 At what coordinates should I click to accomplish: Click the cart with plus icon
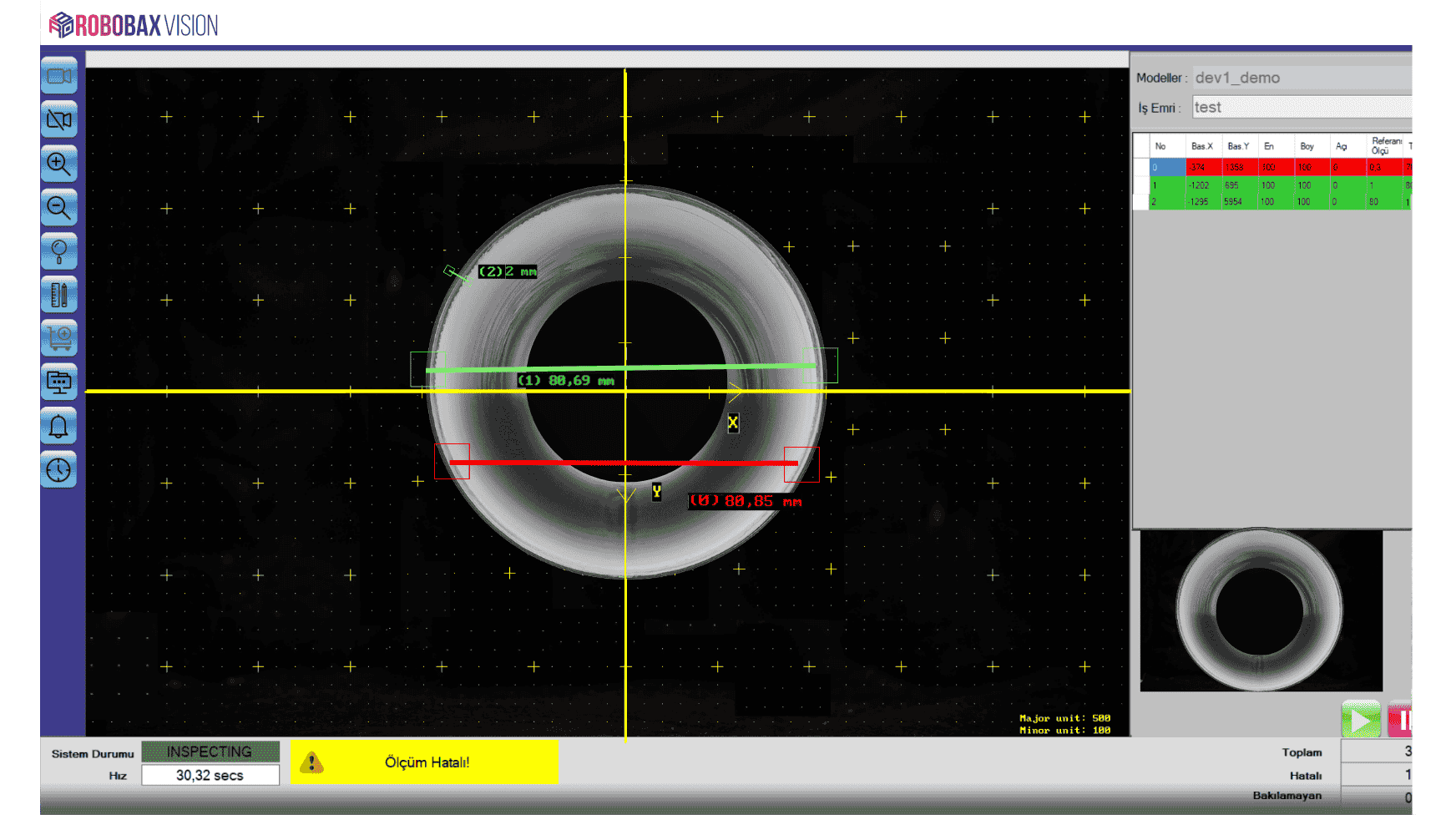pyautogui.click(x=59, y=338)
